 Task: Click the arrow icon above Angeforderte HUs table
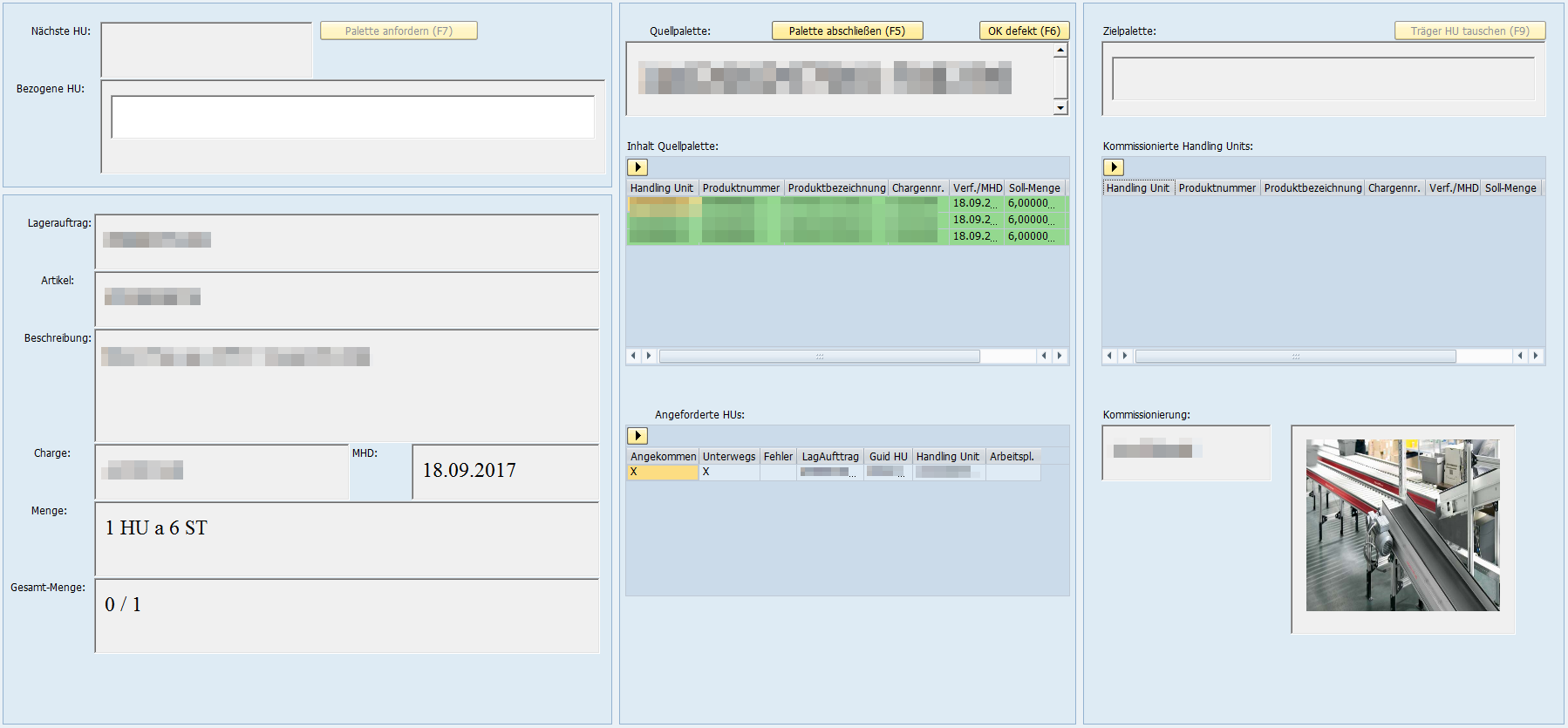637,436
